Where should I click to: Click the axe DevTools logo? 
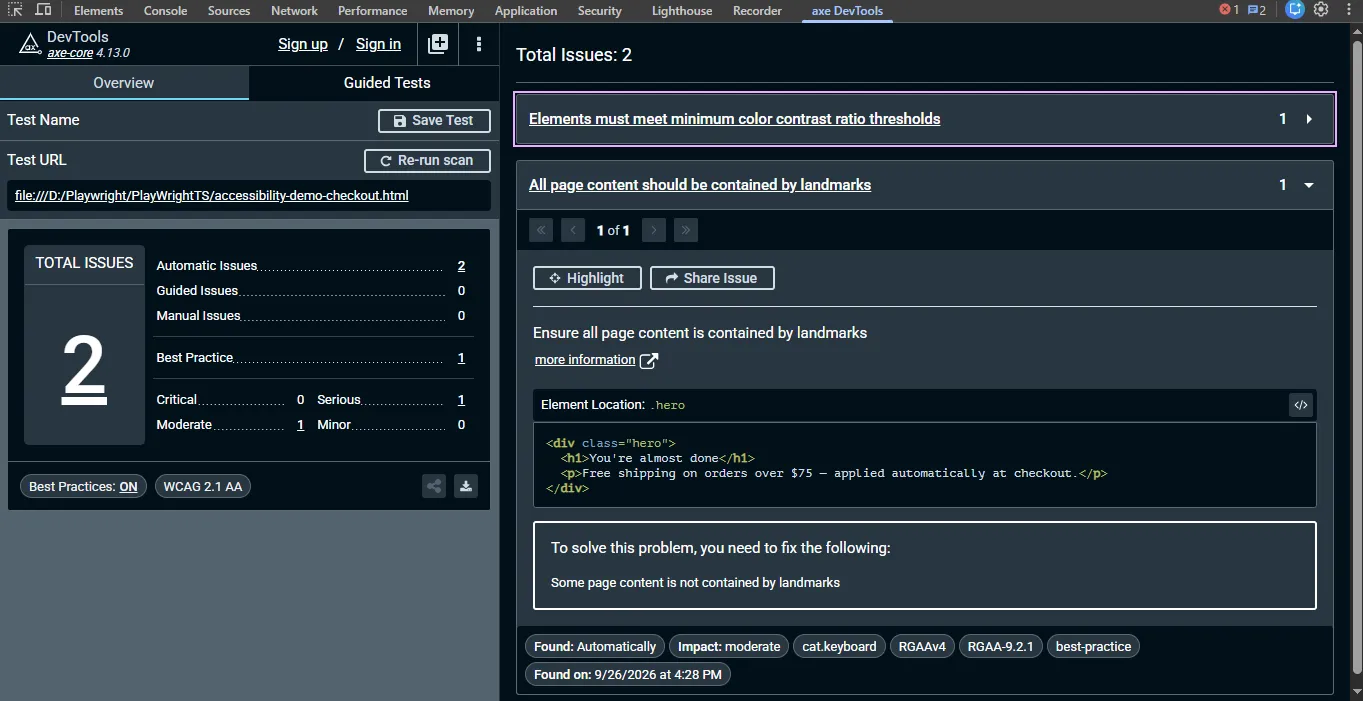(29, 44)
